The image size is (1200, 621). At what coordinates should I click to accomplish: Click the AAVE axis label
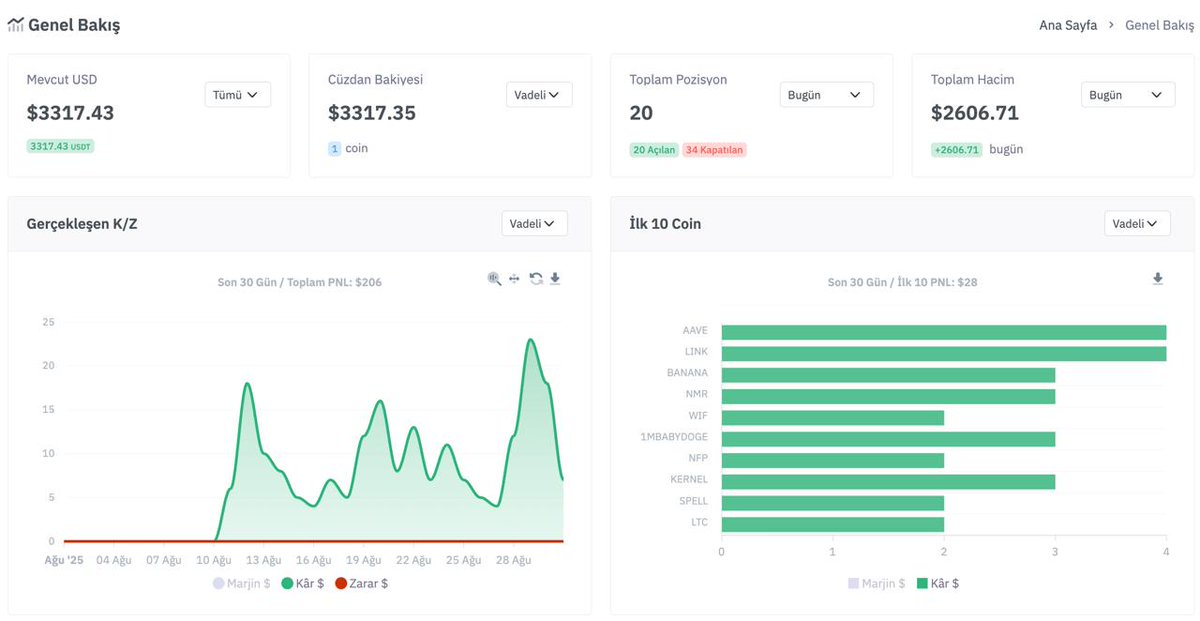[695, 330]
